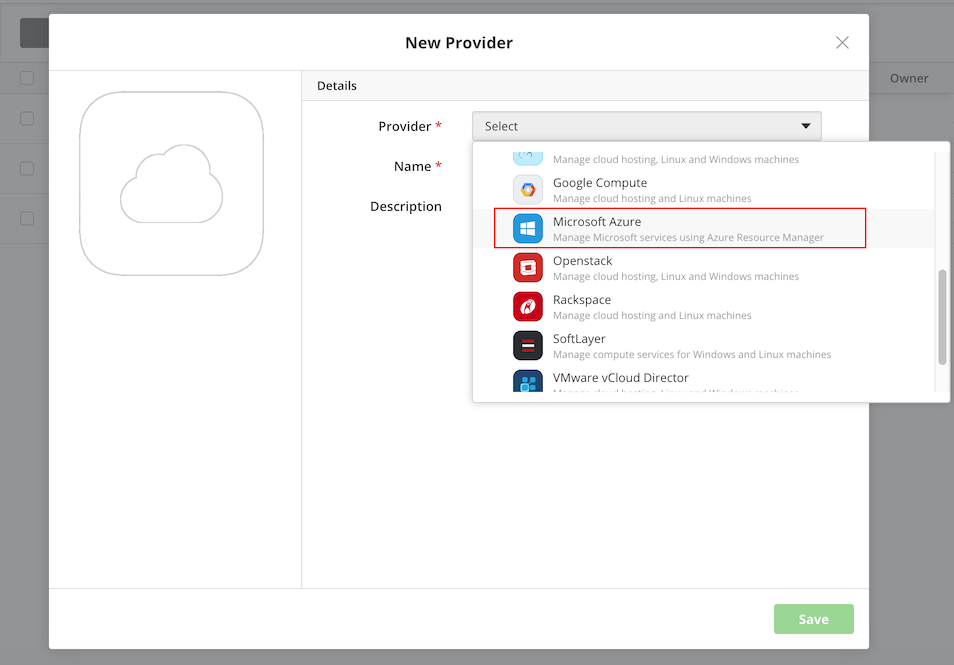Click the Owner column header

click(909, 78)
